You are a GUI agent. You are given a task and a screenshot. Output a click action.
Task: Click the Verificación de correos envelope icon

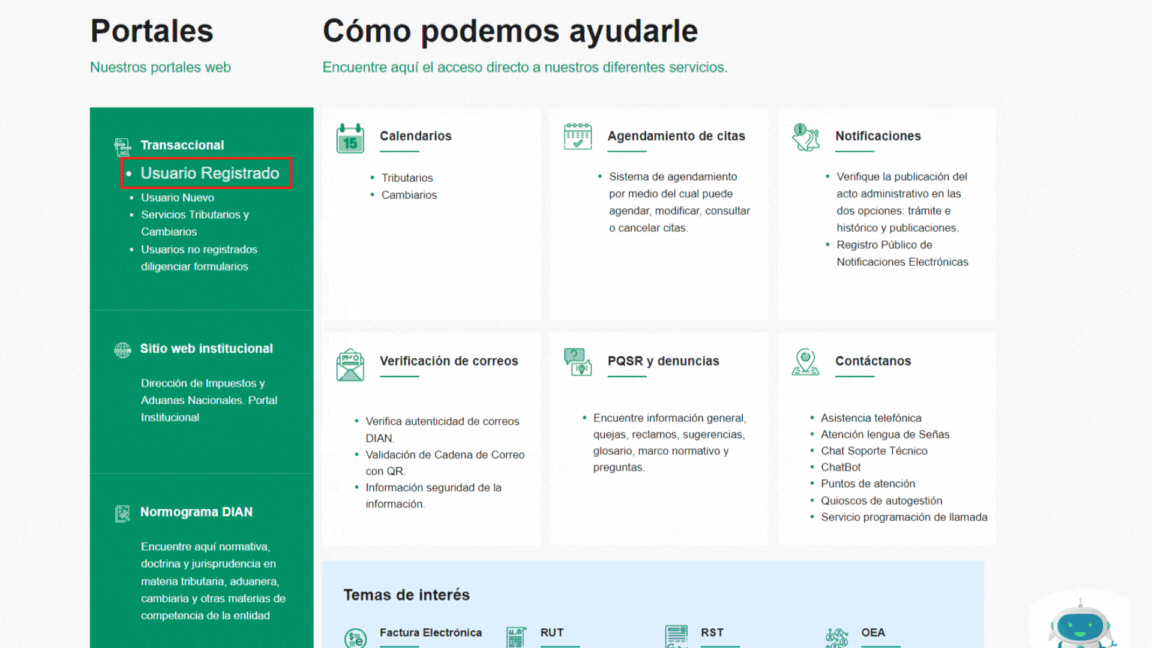pyautogui.click(x=350, y=364)
